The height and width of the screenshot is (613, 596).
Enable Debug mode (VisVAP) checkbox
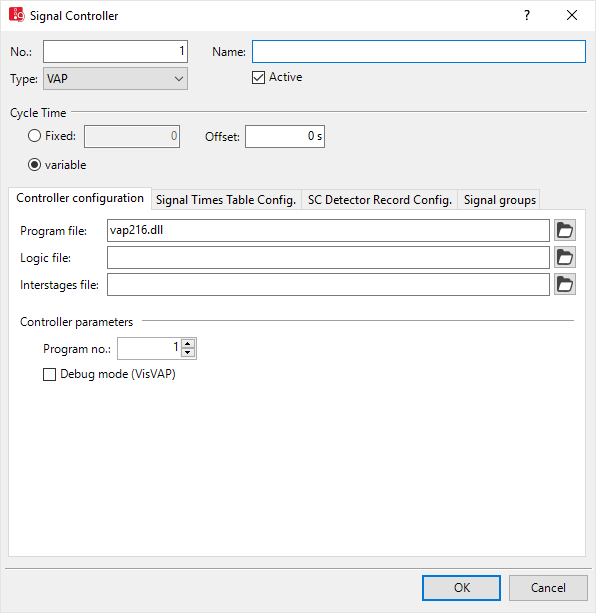49,374
